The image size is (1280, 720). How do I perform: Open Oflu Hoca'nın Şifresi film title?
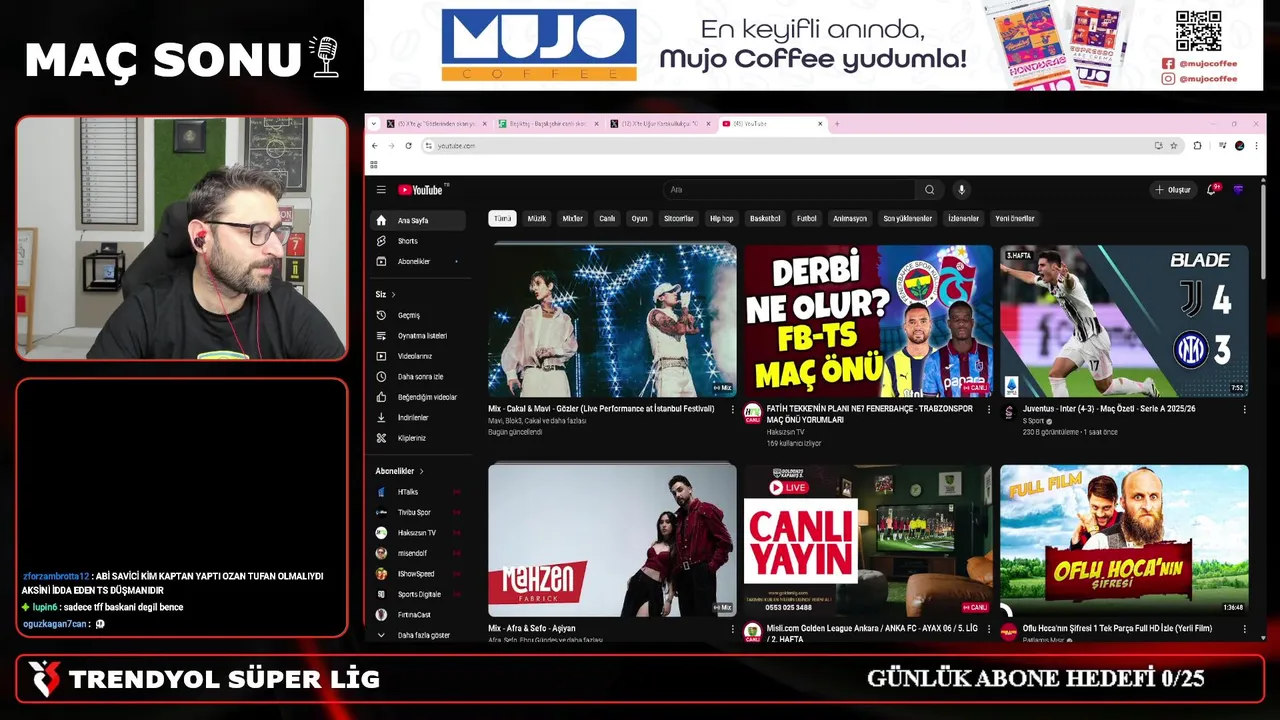click(x=1117, y=629)
